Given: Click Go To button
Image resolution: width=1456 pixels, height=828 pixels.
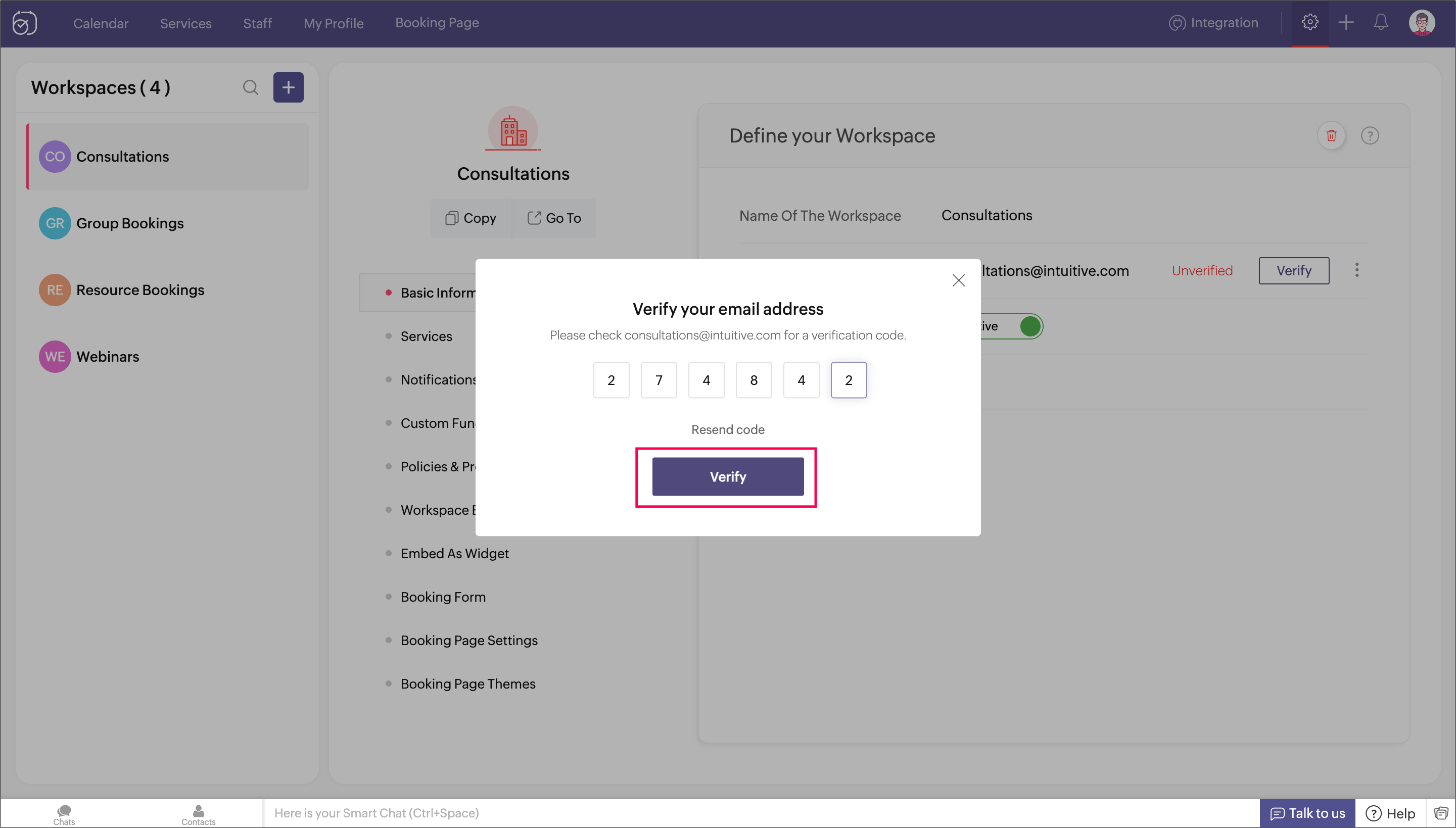Looking at the screenshot, I should [554, 218].
